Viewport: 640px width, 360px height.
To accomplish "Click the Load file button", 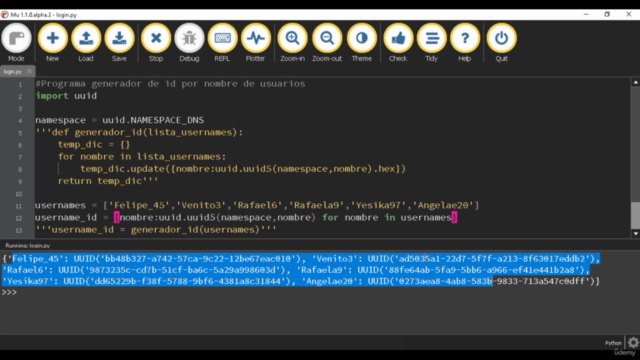I will tap(86, 42).
